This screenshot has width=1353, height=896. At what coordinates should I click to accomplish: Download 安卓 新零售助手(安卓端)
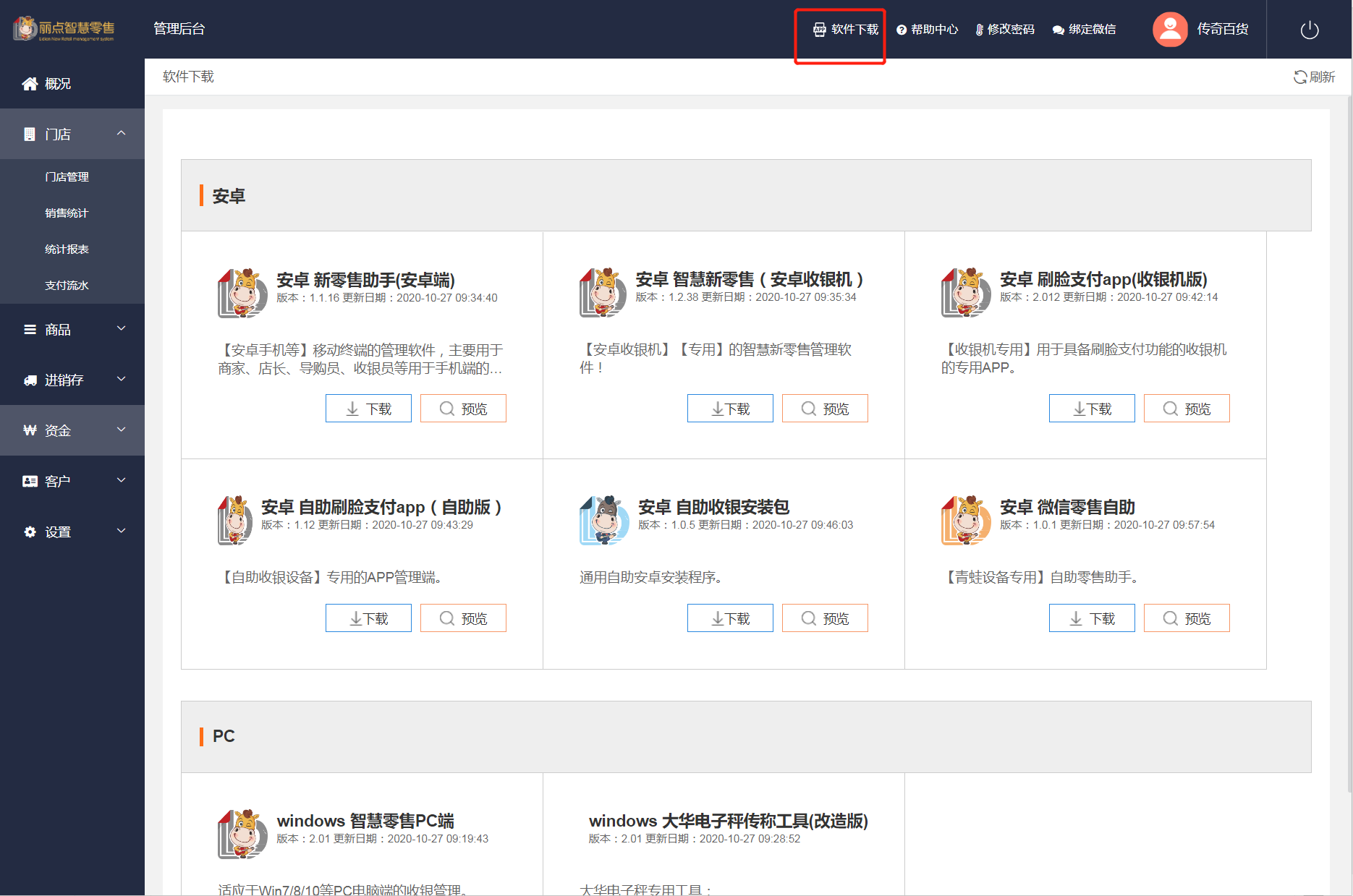point(368,409)
